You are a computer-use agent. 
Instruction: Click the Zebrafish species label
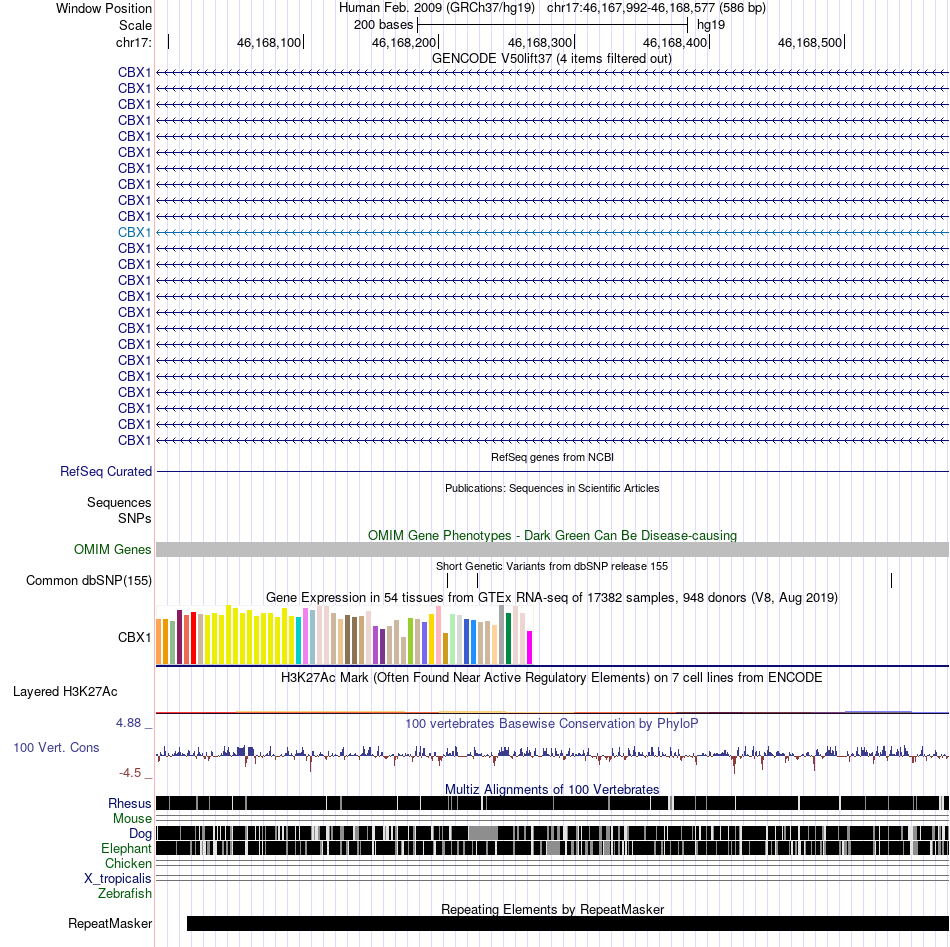(125, 893)
